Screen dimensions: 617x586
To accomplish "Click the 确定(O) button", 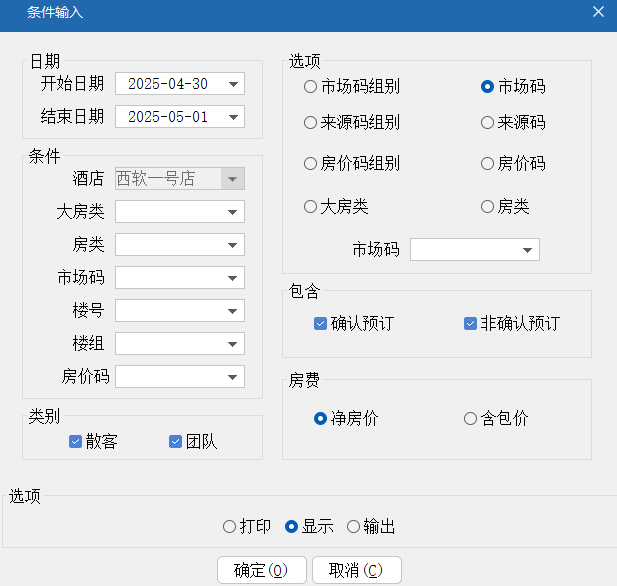I will [262, 570].
